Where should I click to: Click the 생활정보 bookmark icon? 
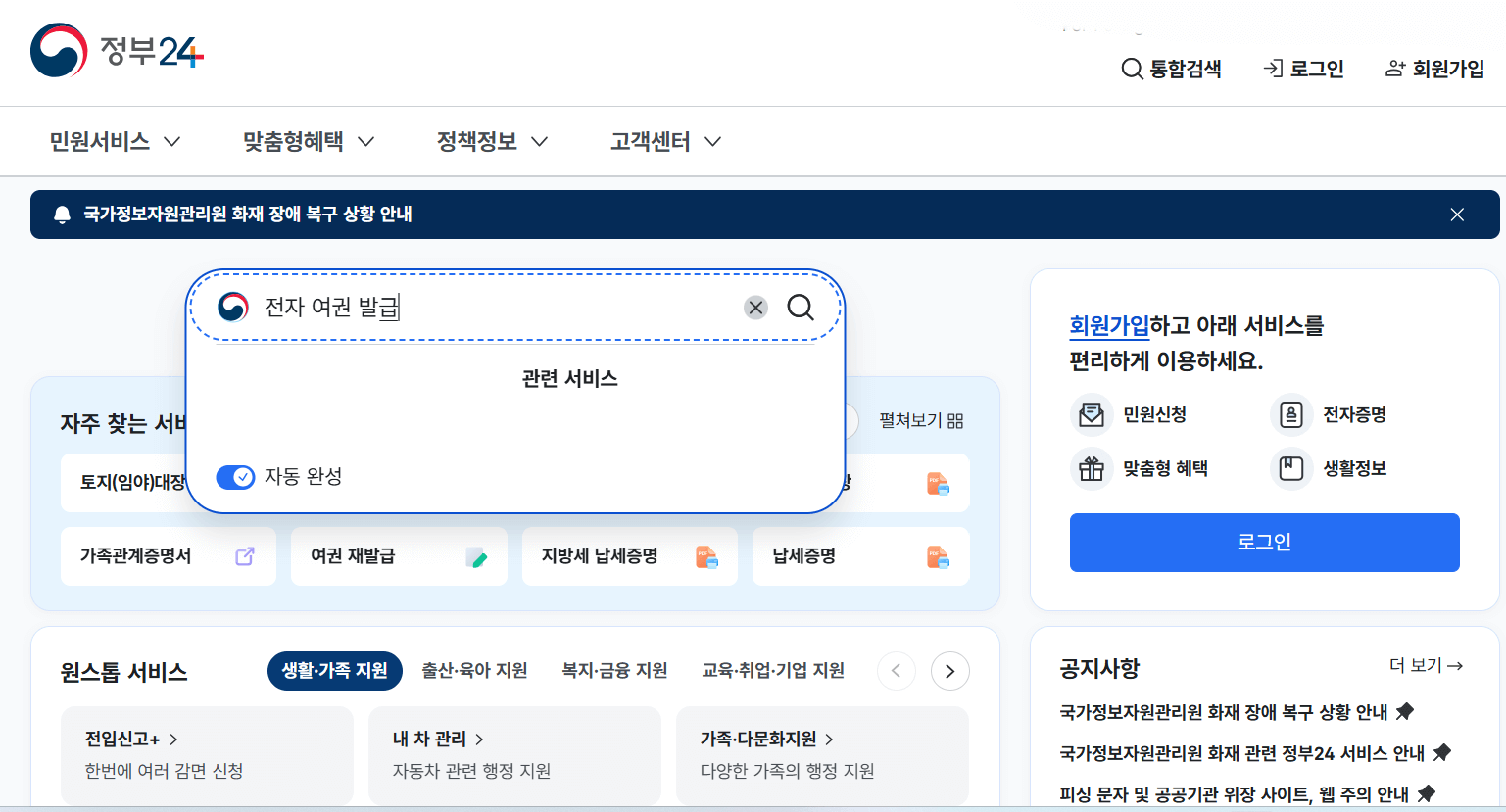tap(1291, 468)
